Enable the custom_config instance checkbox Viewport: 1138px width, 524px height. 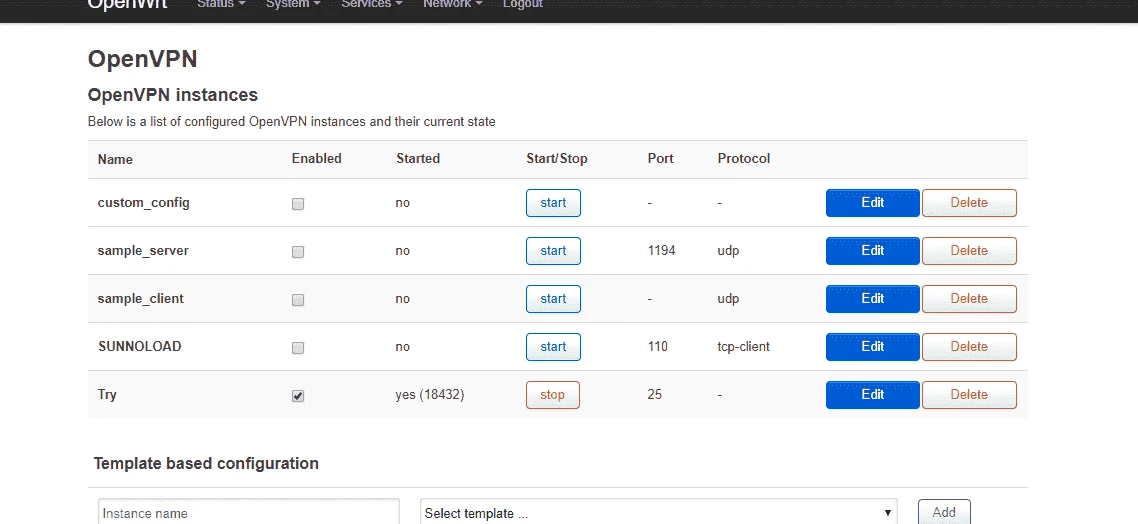tap(298, 204)
